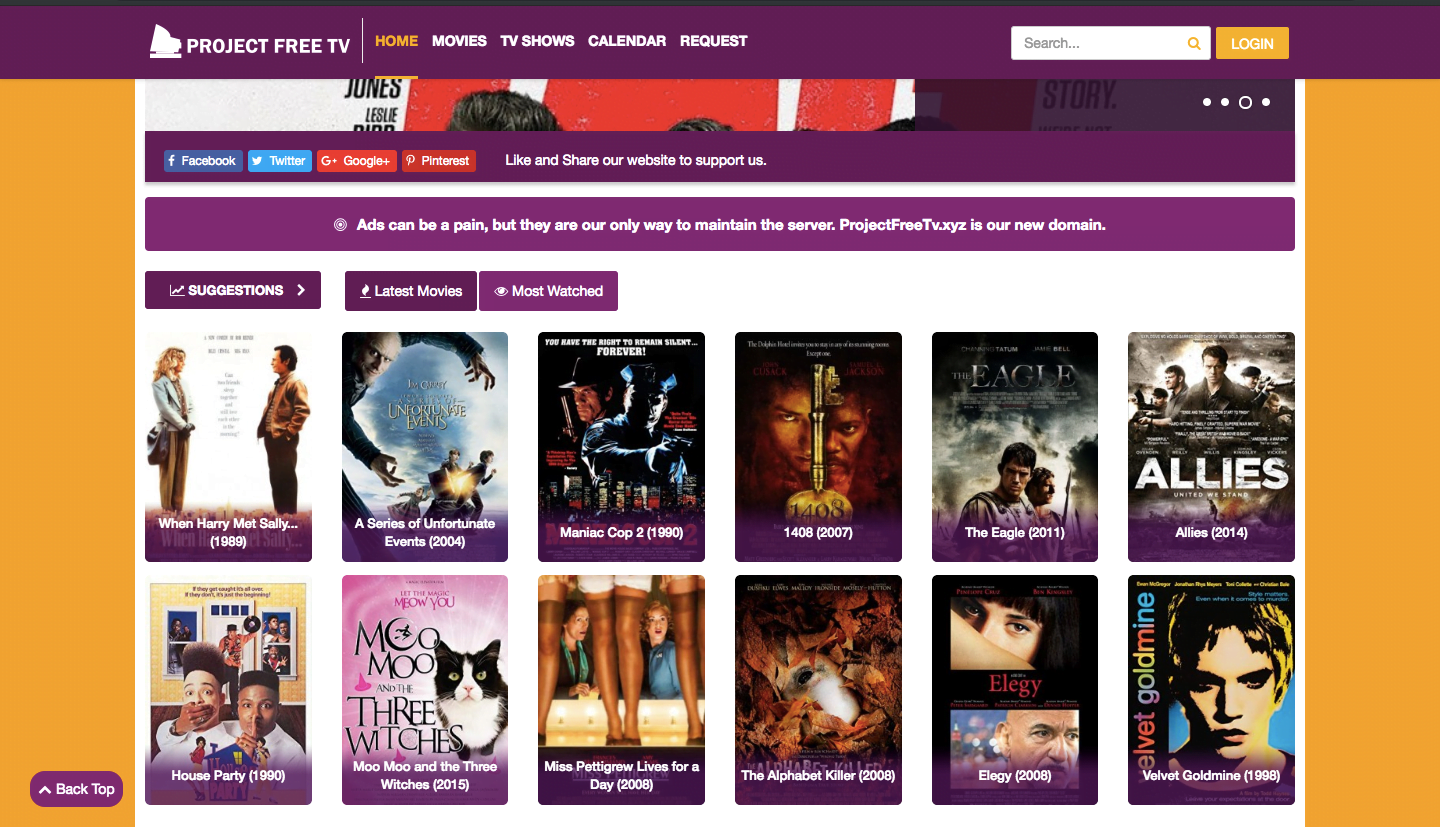Click the Back Top button
This screenshot has width=1440, height=827.
click(76, 789)
